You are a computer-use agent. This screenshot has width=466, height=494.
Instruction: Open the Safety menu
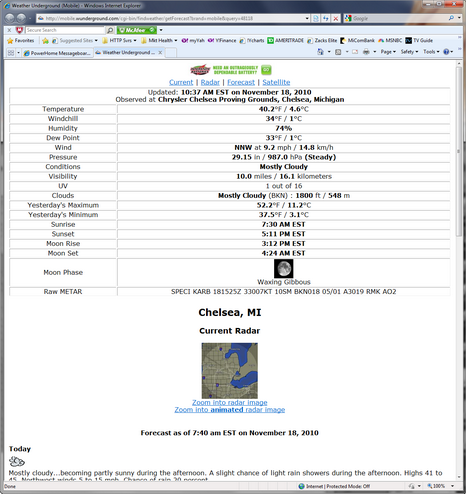click(x=409, y=52)
